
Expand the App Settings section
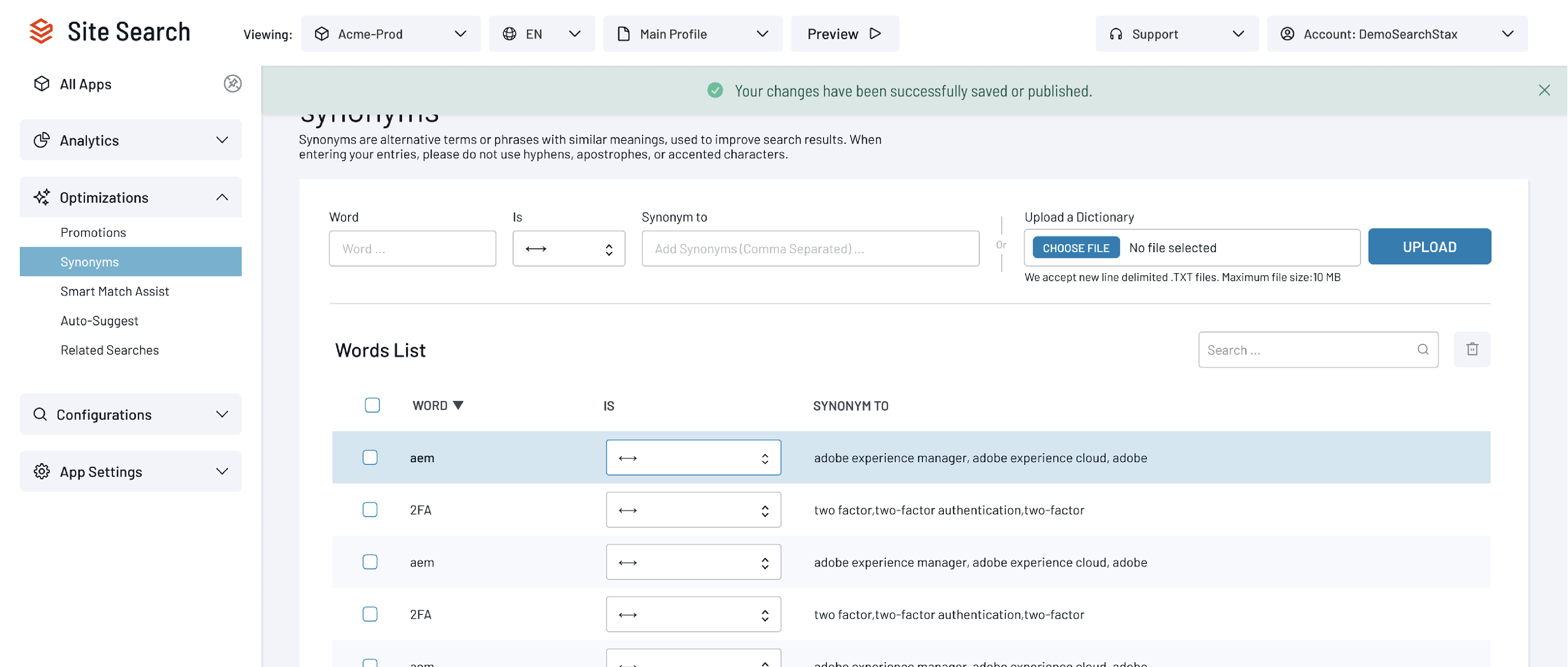click(x=130, y=471)
